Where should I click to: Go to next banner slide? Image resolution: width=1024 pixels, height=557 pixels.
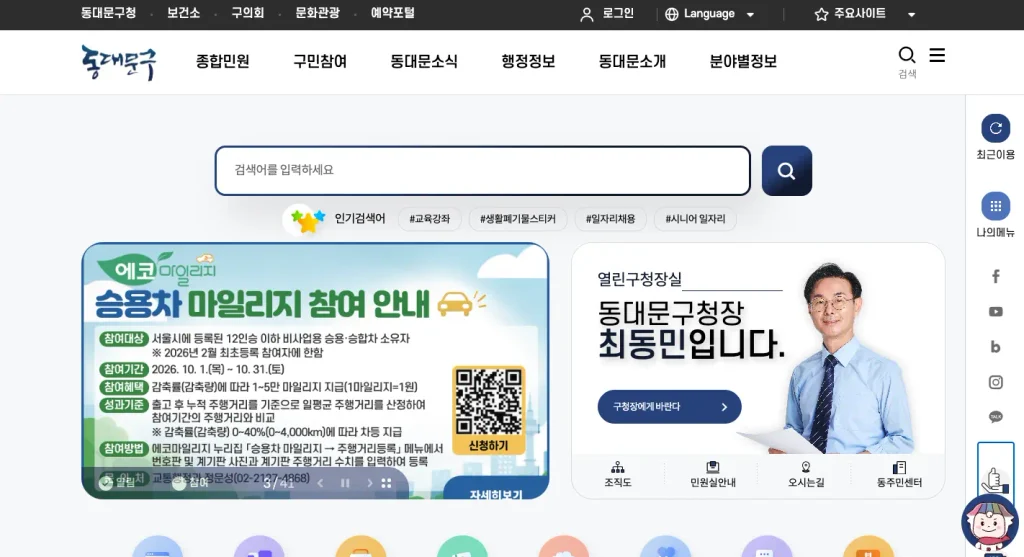[x=369, y=483]
